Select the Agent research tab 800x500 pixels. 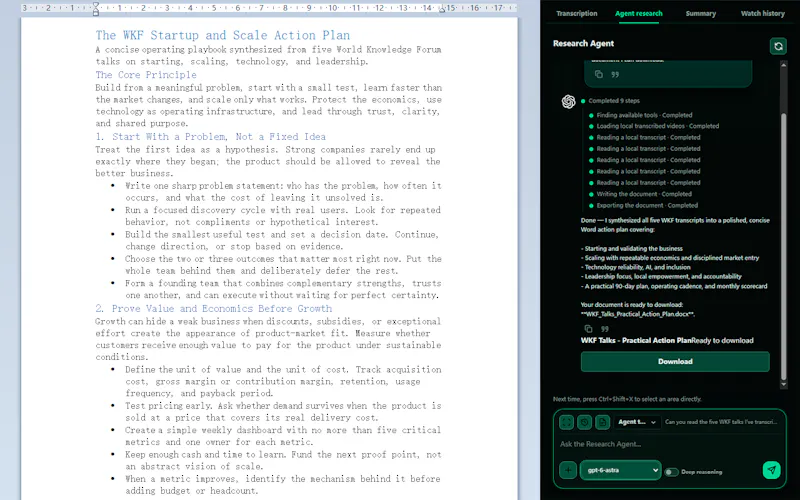(x=639, y=14)
